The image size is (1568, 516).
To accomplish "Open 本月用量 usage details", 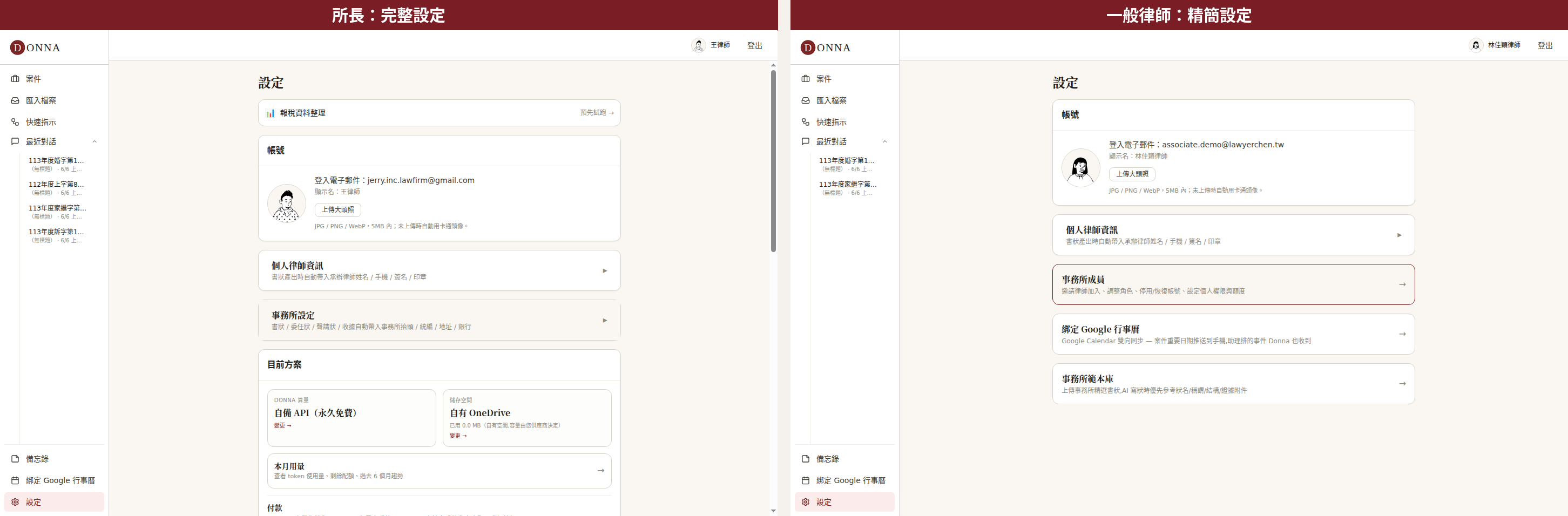I will coord(440,471).
